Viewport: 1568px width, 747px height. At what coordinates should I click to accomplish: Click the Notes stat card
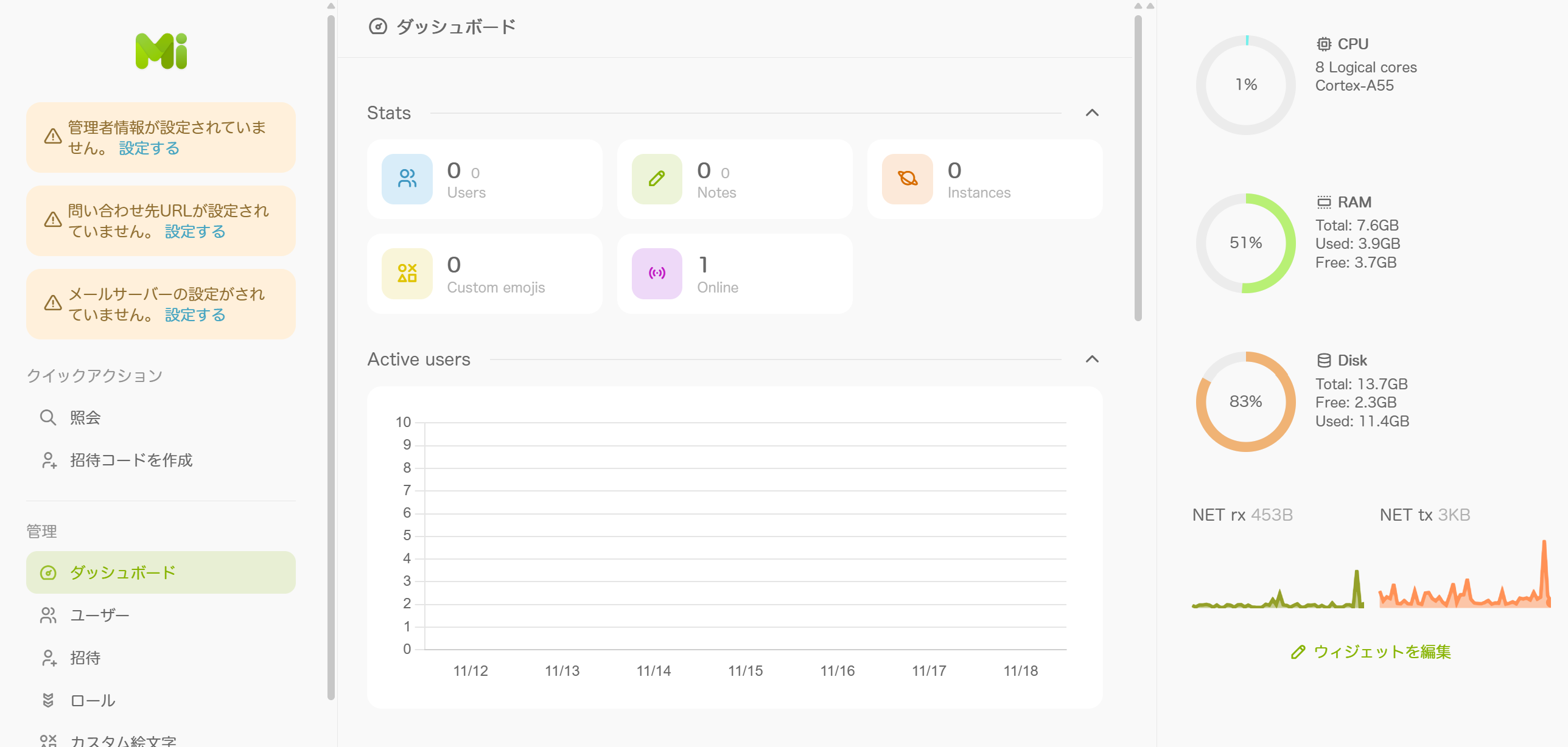tap(735, 179)
